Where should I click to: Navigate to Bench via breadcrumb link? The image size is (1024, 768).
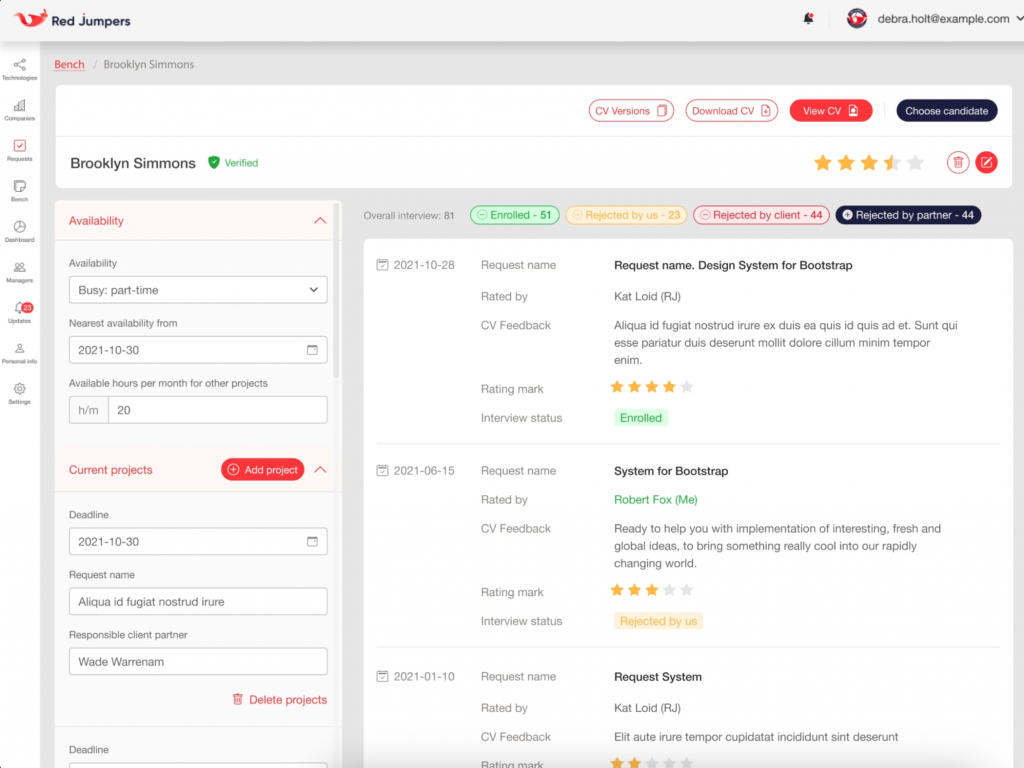point(69,64)
